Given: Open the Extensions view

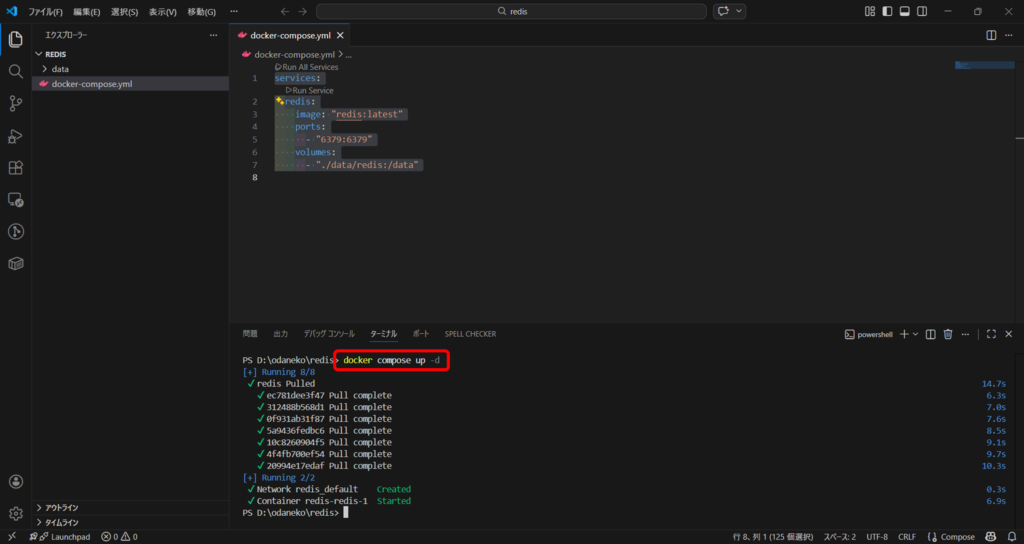Looking at the screenshot, I should (16, 168).
